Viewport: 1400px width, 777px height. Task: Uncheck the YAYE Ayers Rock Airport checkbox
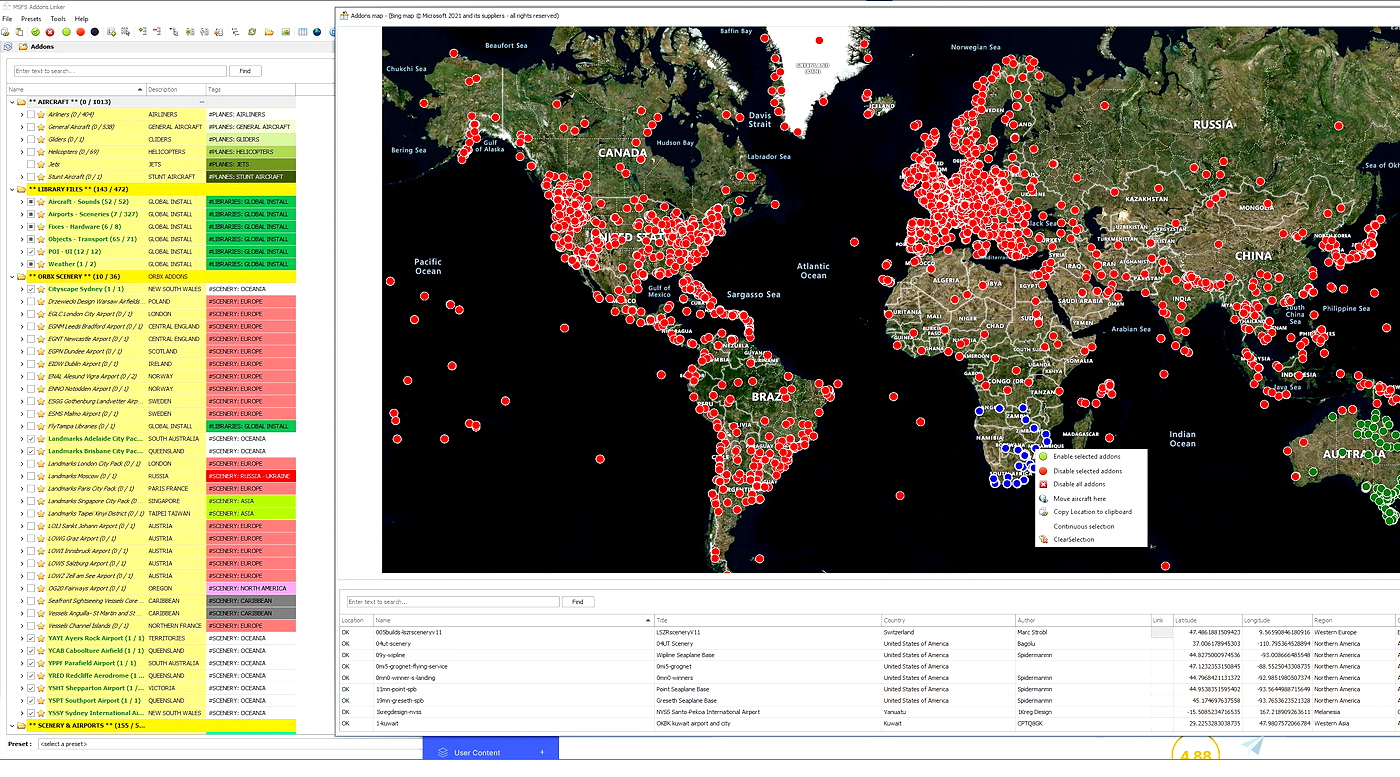point(31,638)
